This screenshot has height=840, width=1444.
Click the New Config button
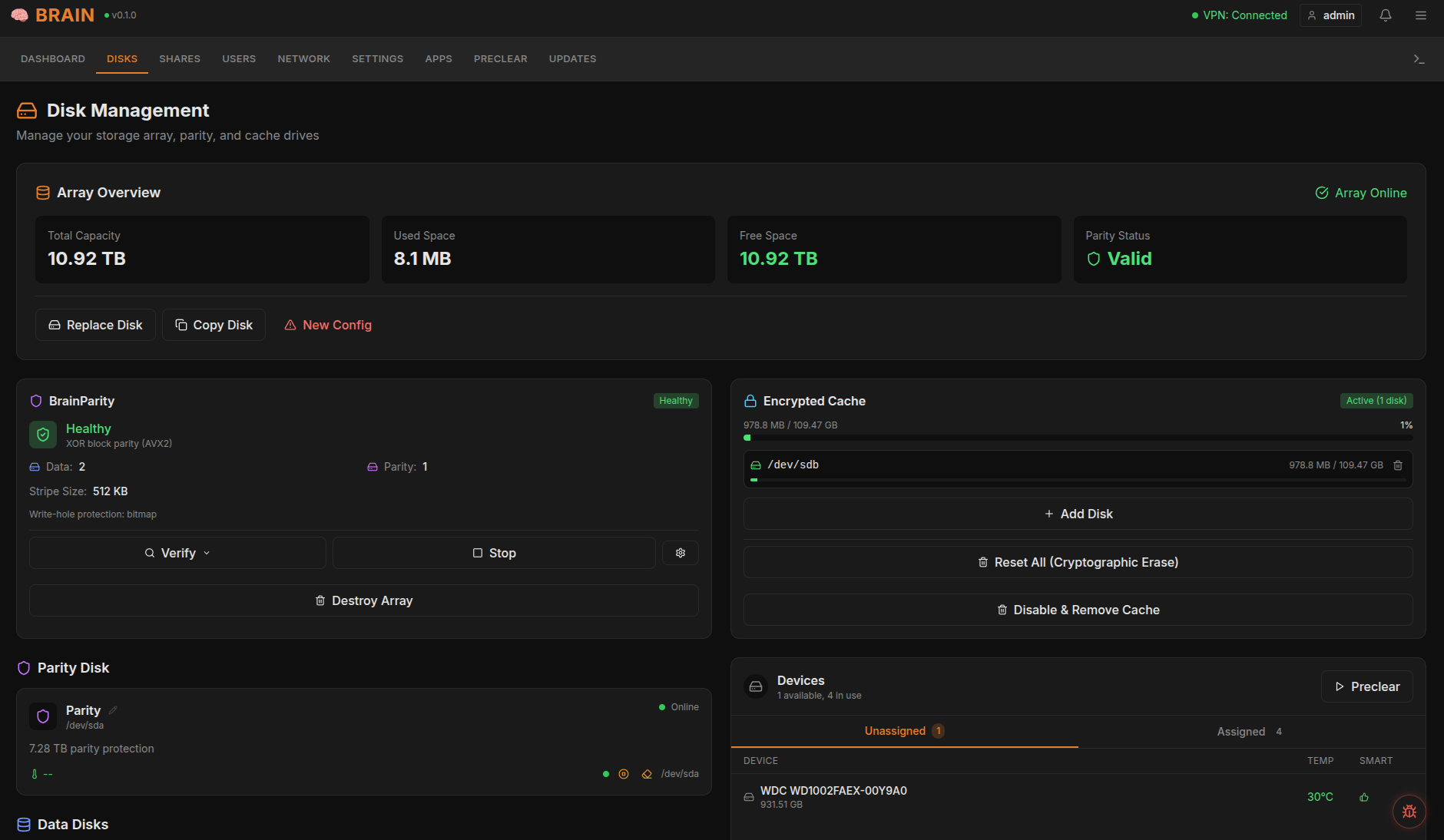328,325
